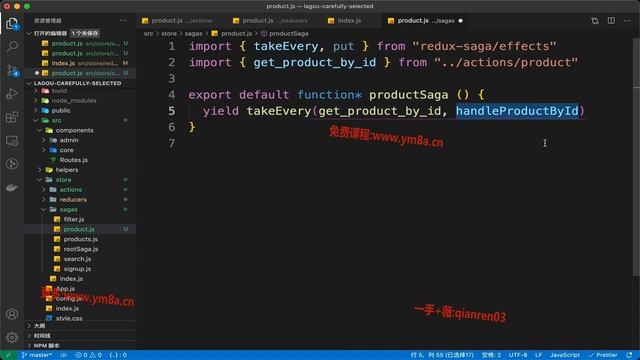The width and height of the screenshot is (640, 360).
Task: Click the sagas breadcrumb segment
Action: (x=193, y=33)
